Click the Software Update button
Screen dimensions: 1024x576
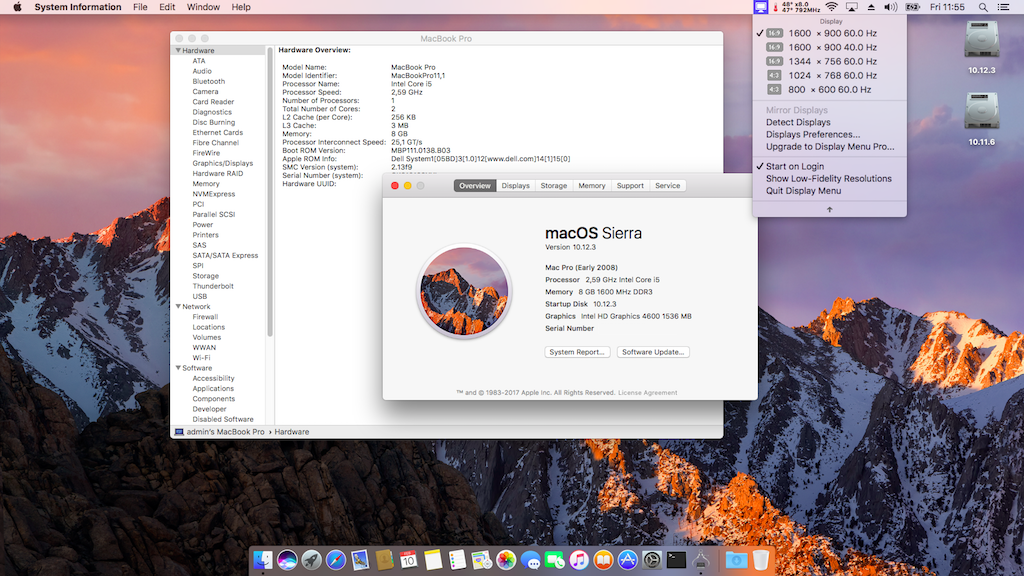[653, 351]
